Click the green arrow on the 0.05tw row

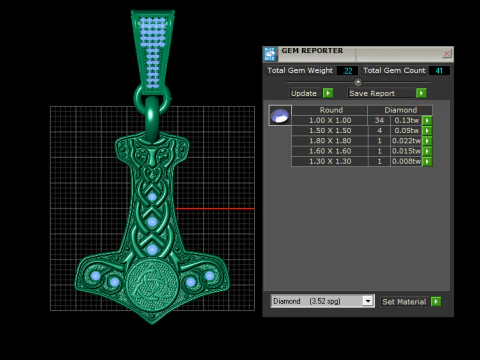[x=427, y=131]
